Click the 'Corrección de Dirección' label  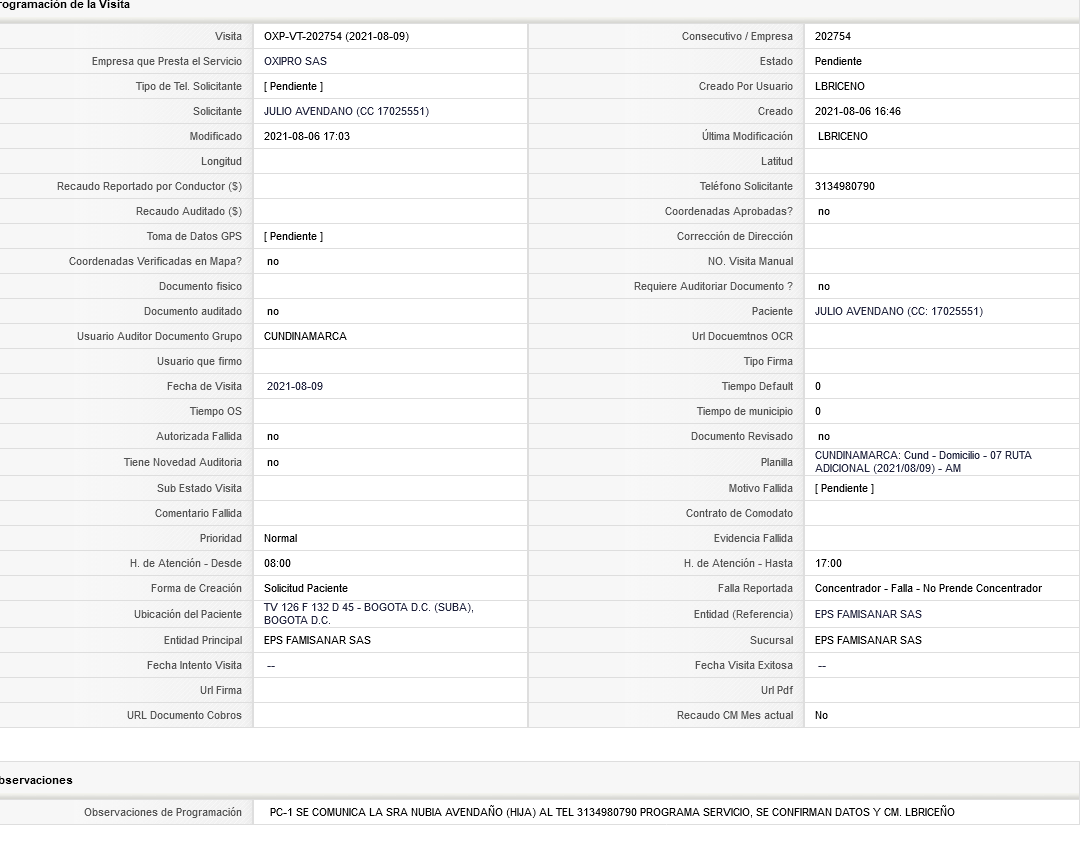click(735, 236)
